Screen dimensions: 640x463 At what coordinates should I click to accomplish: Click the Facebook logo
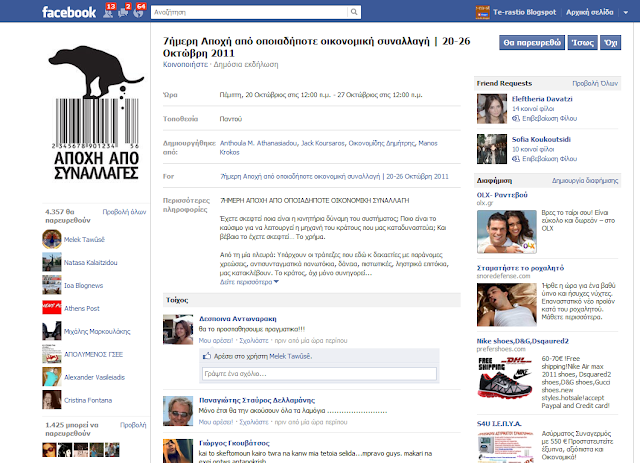pyautogui.click(x=69, y=12)
